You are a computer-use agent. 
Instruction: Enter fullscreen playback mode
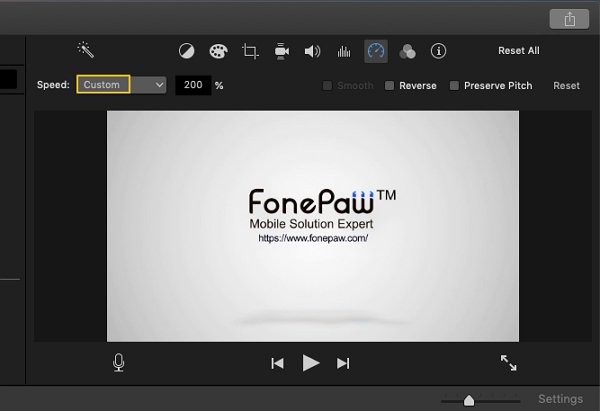point(509,363)
